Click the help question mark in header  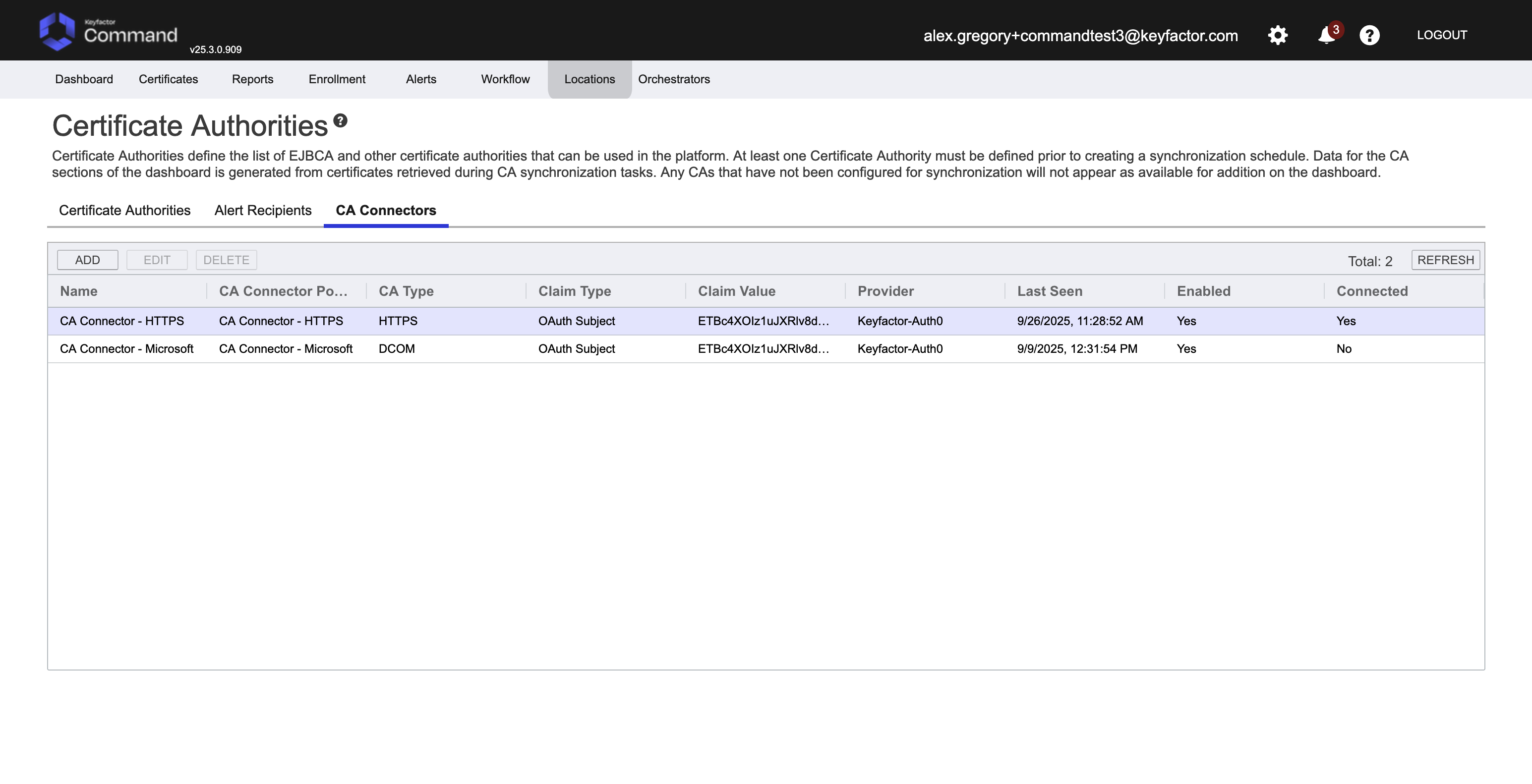tap(1369, 35)
